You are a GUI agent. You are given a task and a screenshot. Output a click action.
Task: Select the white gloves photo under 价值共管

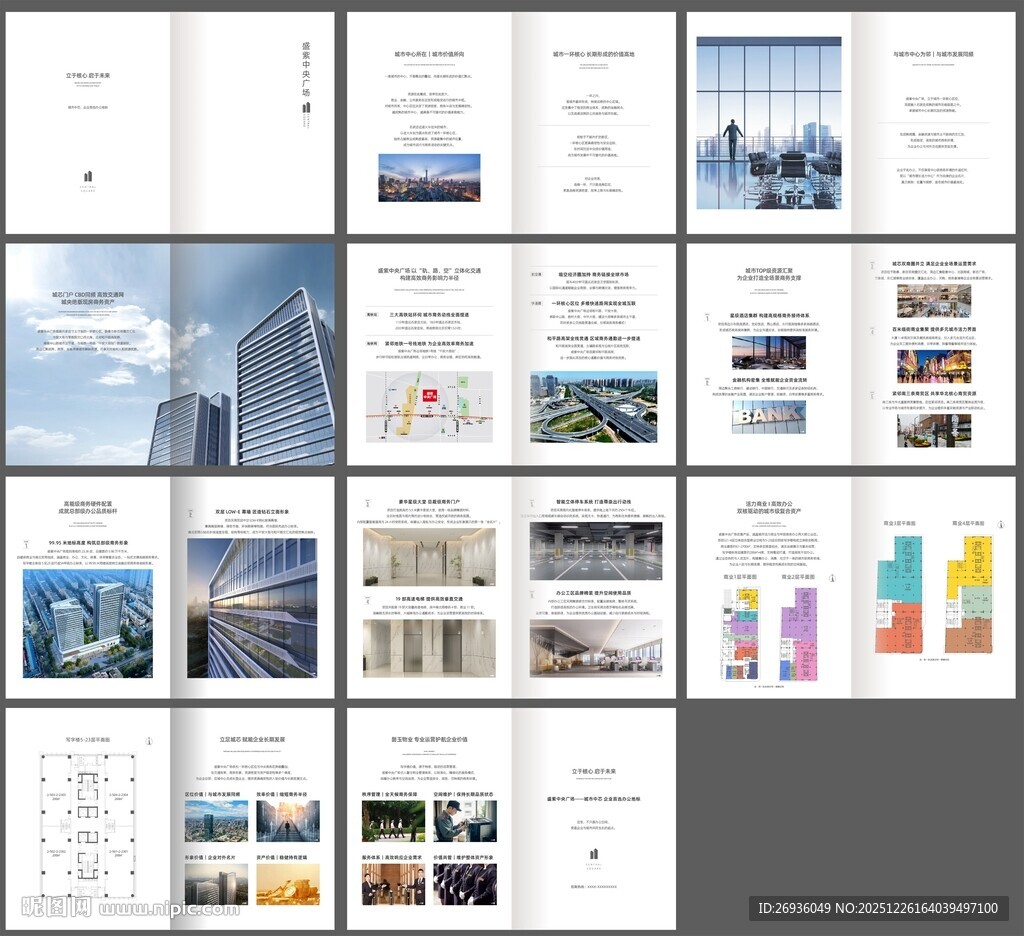465,884
